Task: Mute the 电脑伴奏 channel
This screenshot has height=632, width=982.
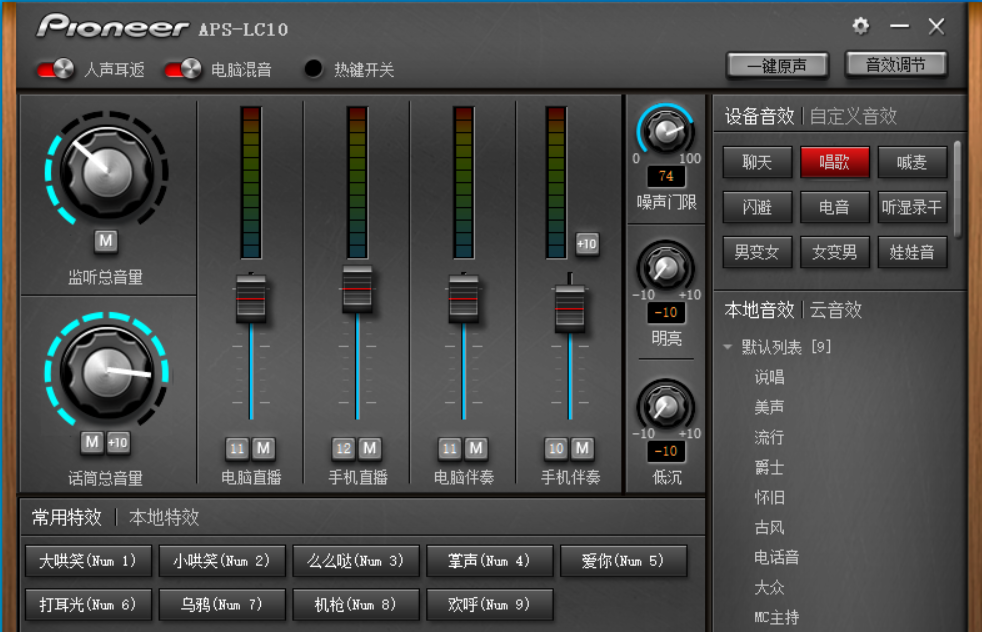Action: point(476,448)
